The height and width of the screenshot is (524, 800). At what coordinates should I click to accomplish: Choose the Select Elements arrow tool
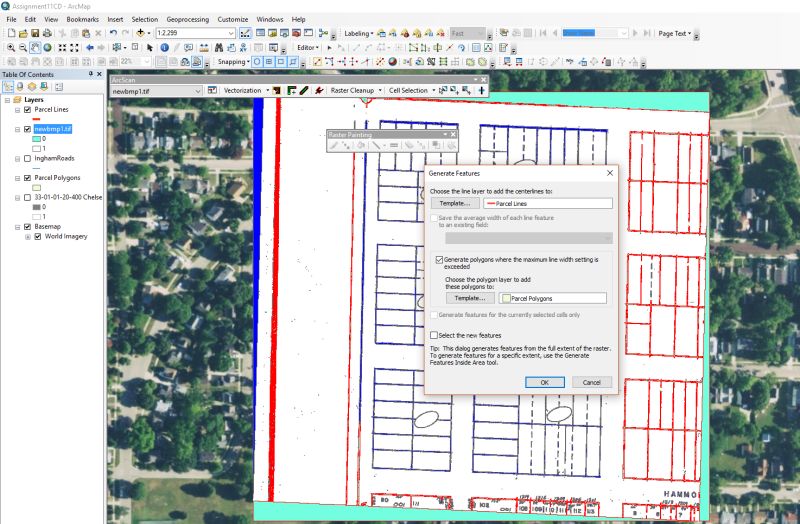[x=149, y=47]
